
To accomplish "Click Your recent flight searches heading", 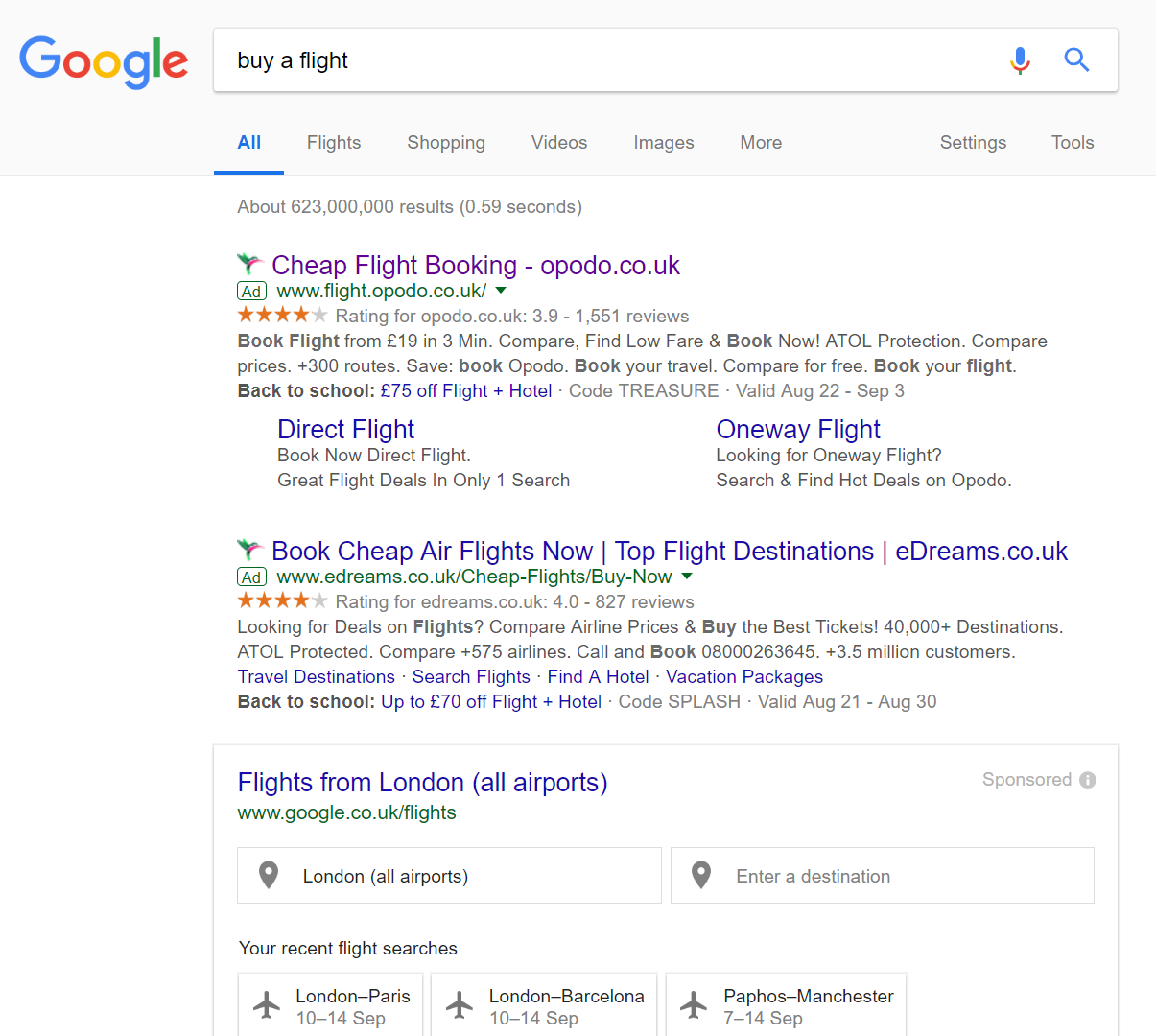I will (x=348, y=949).
